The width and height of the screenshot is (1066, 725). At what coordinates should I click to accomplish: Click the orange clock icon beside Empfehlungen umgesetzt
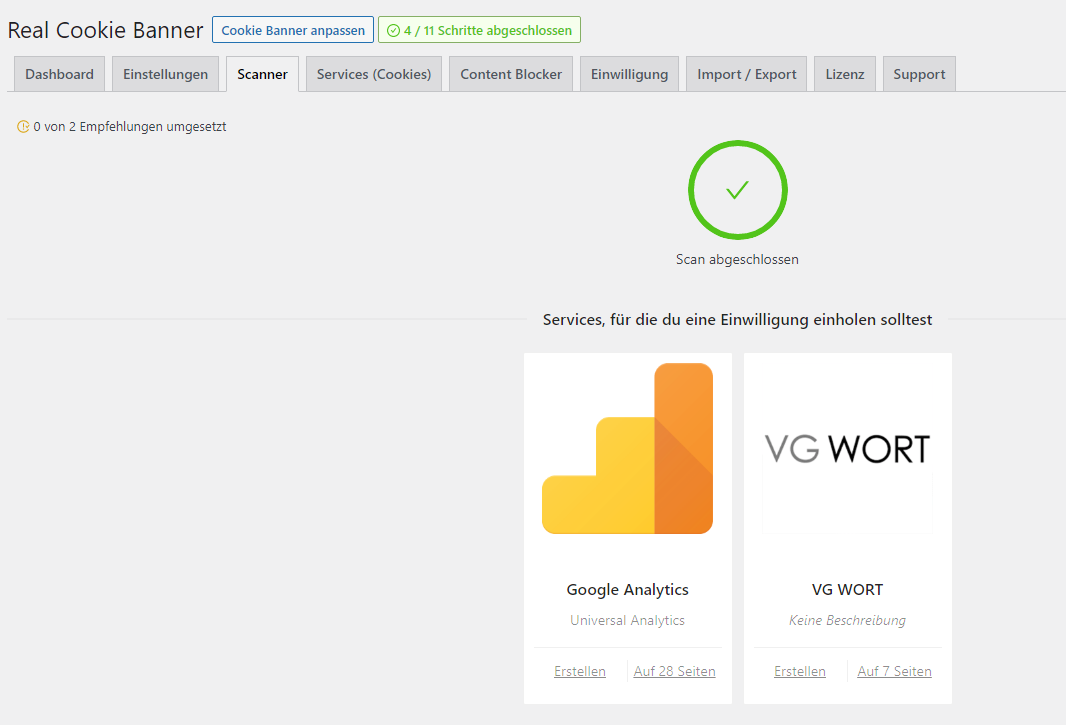point(23,127)
